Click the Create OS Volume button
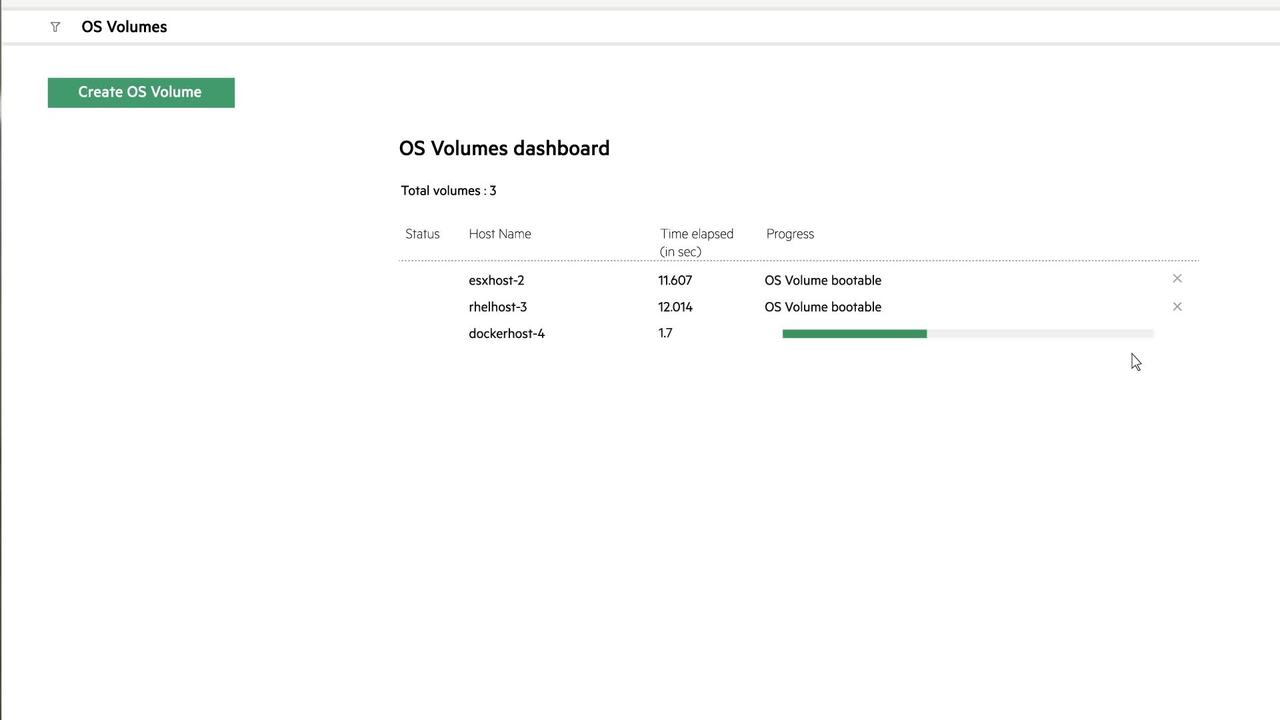 140,92
